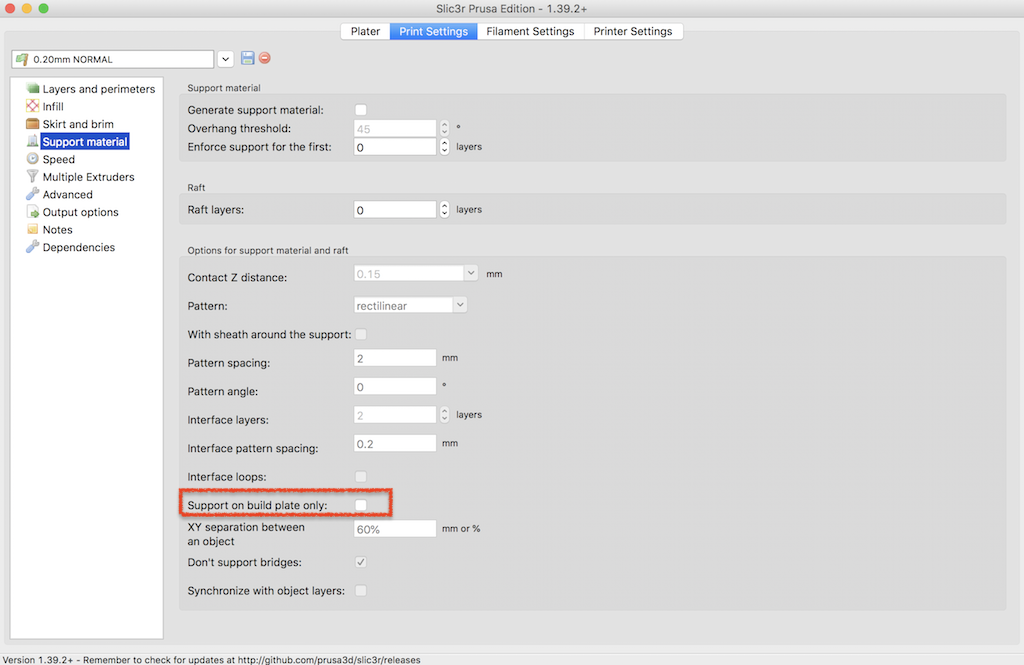Switch to the Filament Settings tab
This screenshot has width=1024, height=665.
point(530,31)
